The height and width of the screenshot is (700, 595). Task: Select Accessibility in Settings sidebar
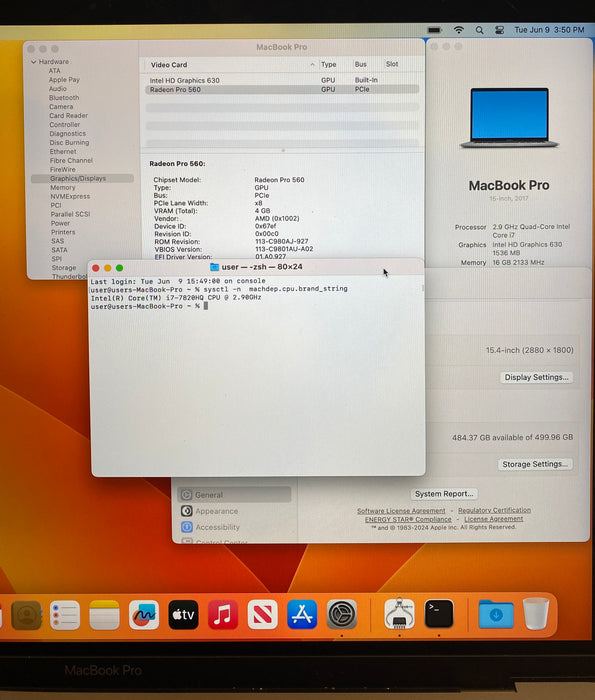tap(217, 527)
